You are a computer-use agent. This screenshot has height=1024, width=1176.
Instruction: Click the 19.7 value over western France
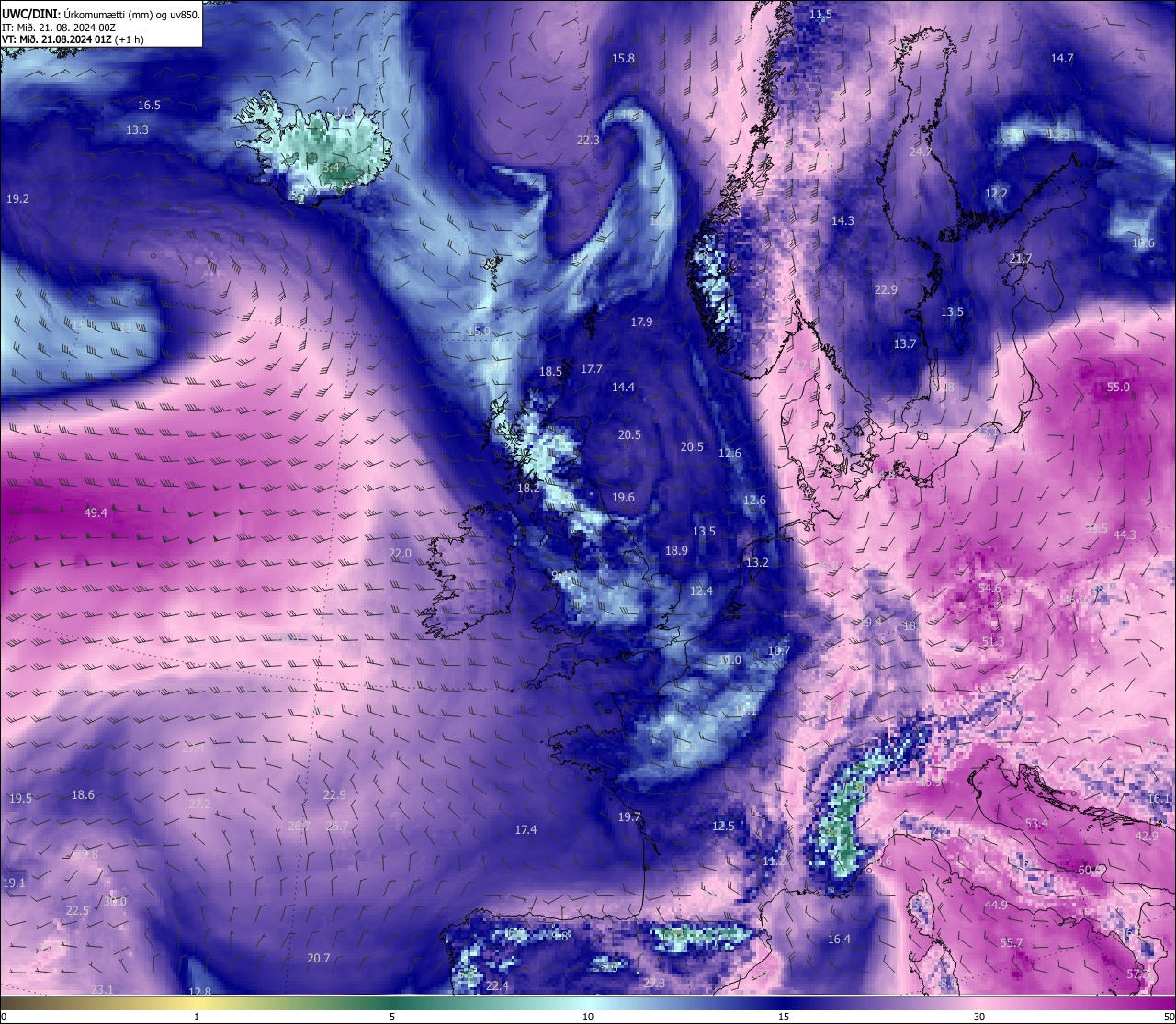[628, 817]
